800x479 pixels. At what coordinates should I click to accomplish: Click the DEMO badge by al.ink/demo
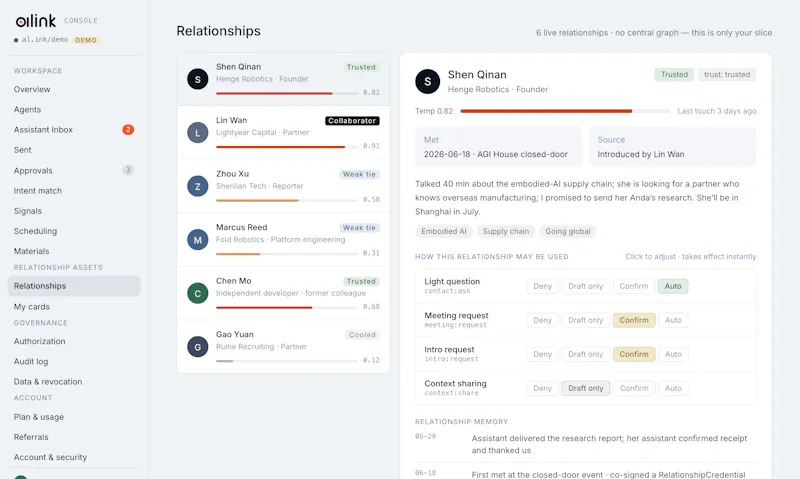(x=86, y=40)
